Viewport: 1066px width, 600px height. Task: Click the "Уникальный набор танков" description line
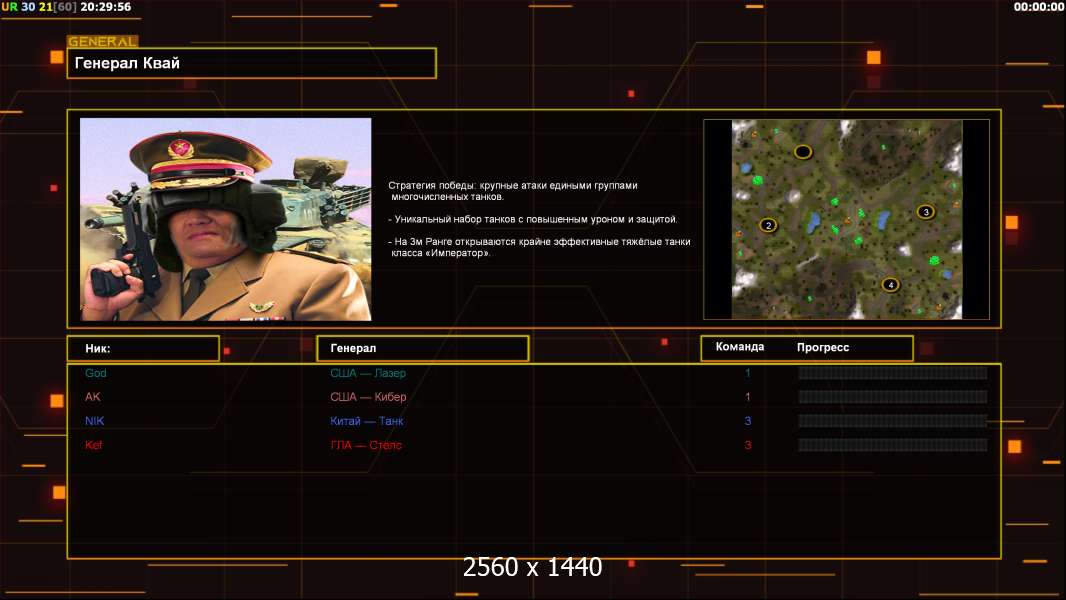(x=532, y=219)
